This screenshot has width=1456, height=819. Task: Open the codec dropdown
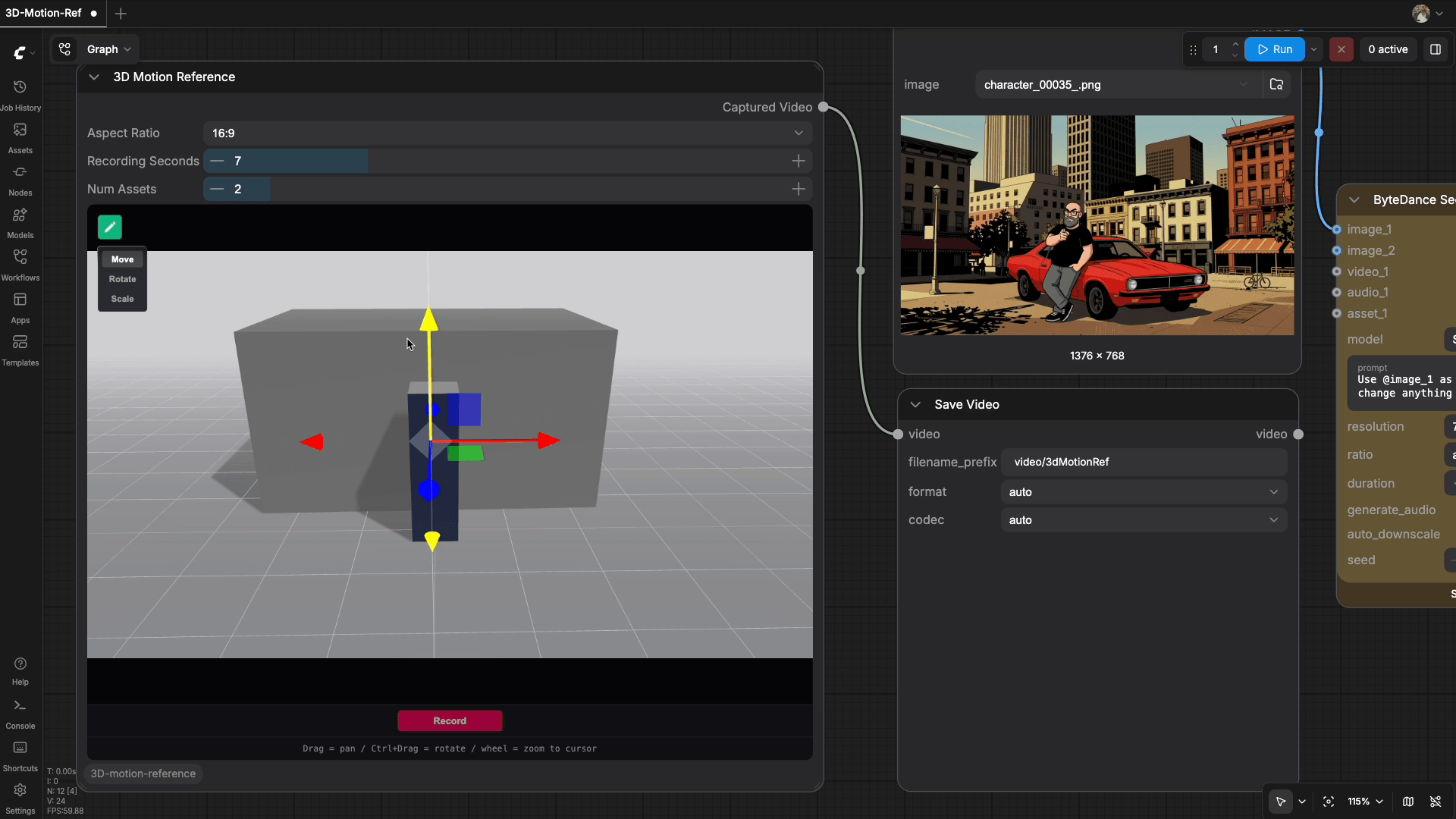1144,520
